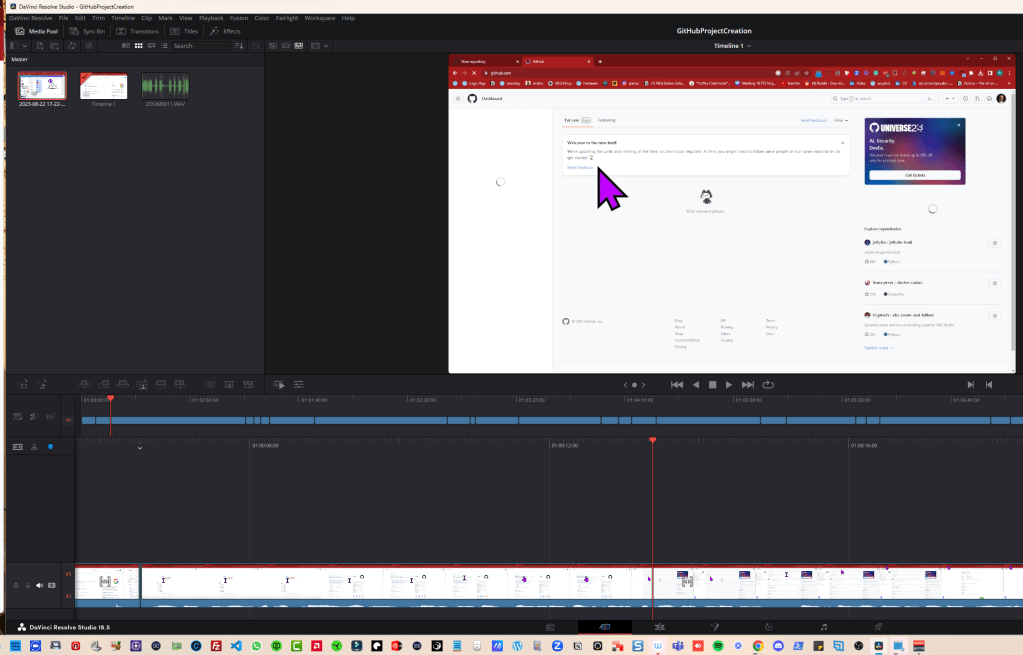Open the Transitions panel
1023x655 pixels.
[x=138, y=31]
